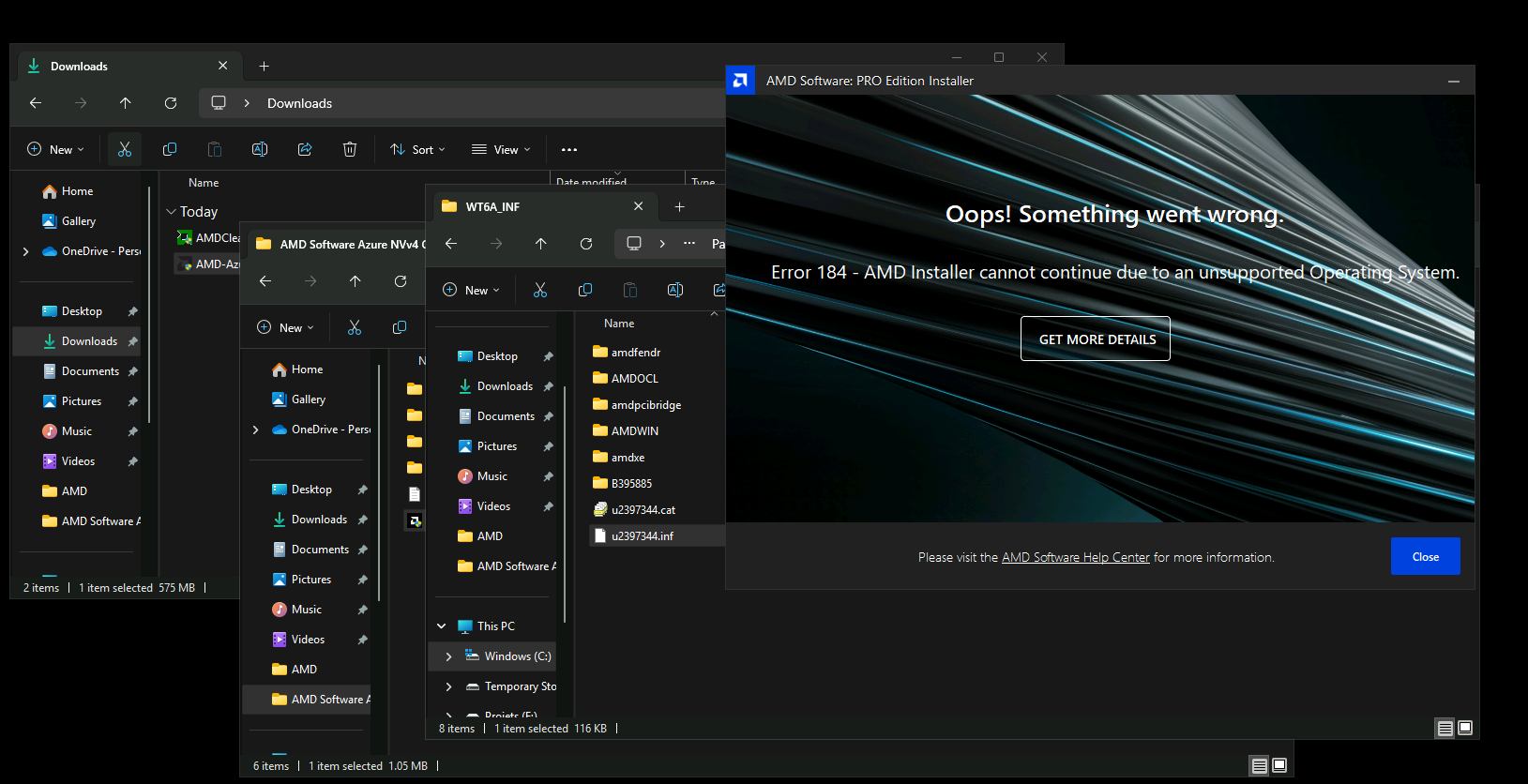This screenshot has width=1528, height=784.
Task: Go back in Downloads window
Action: [36, 103]
